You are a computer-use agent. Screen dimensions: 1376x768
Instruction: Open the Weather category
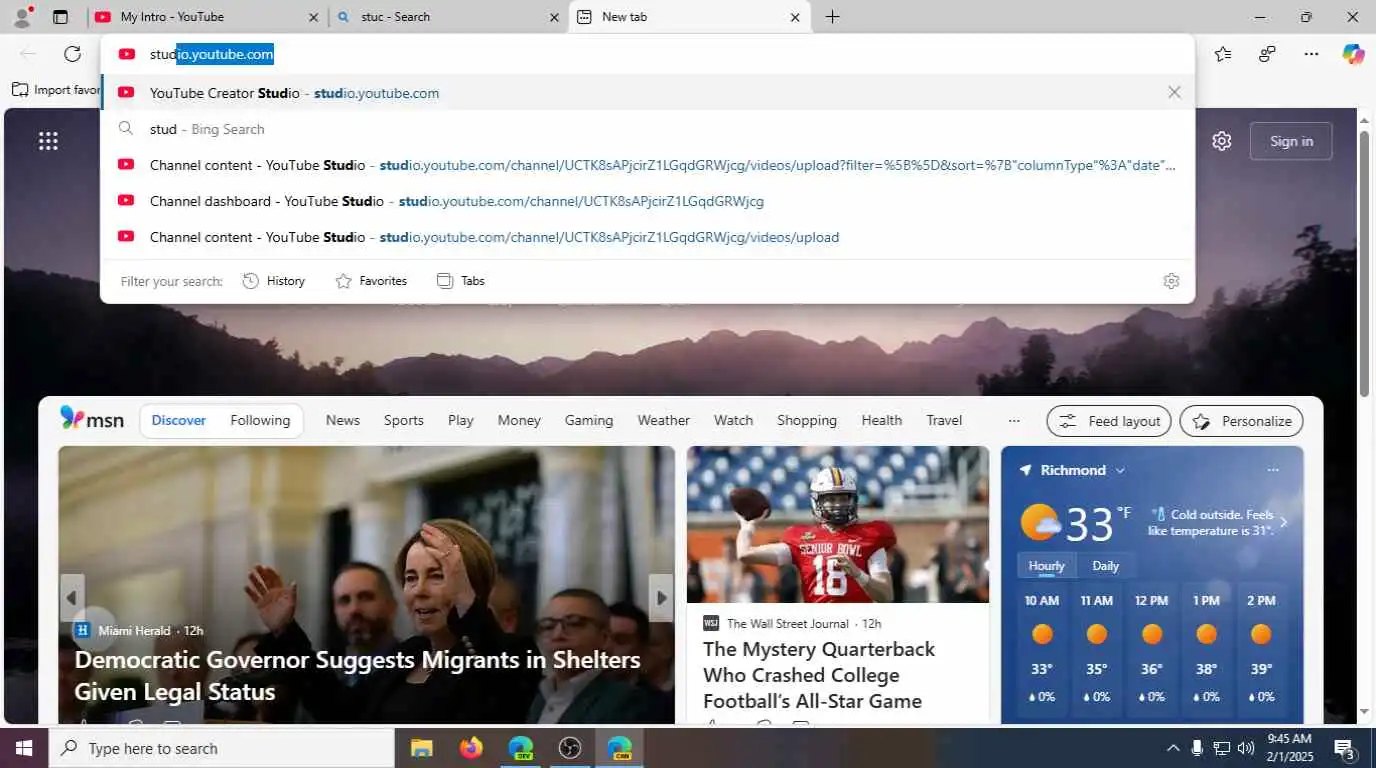point(663,420)
